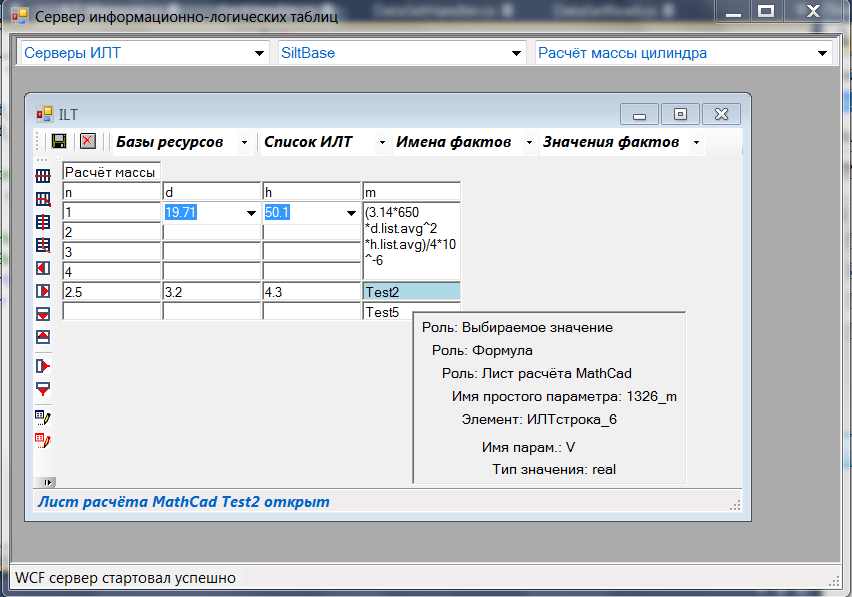Close the ILT child window
The image size is (852, 597).
point(722,115)
